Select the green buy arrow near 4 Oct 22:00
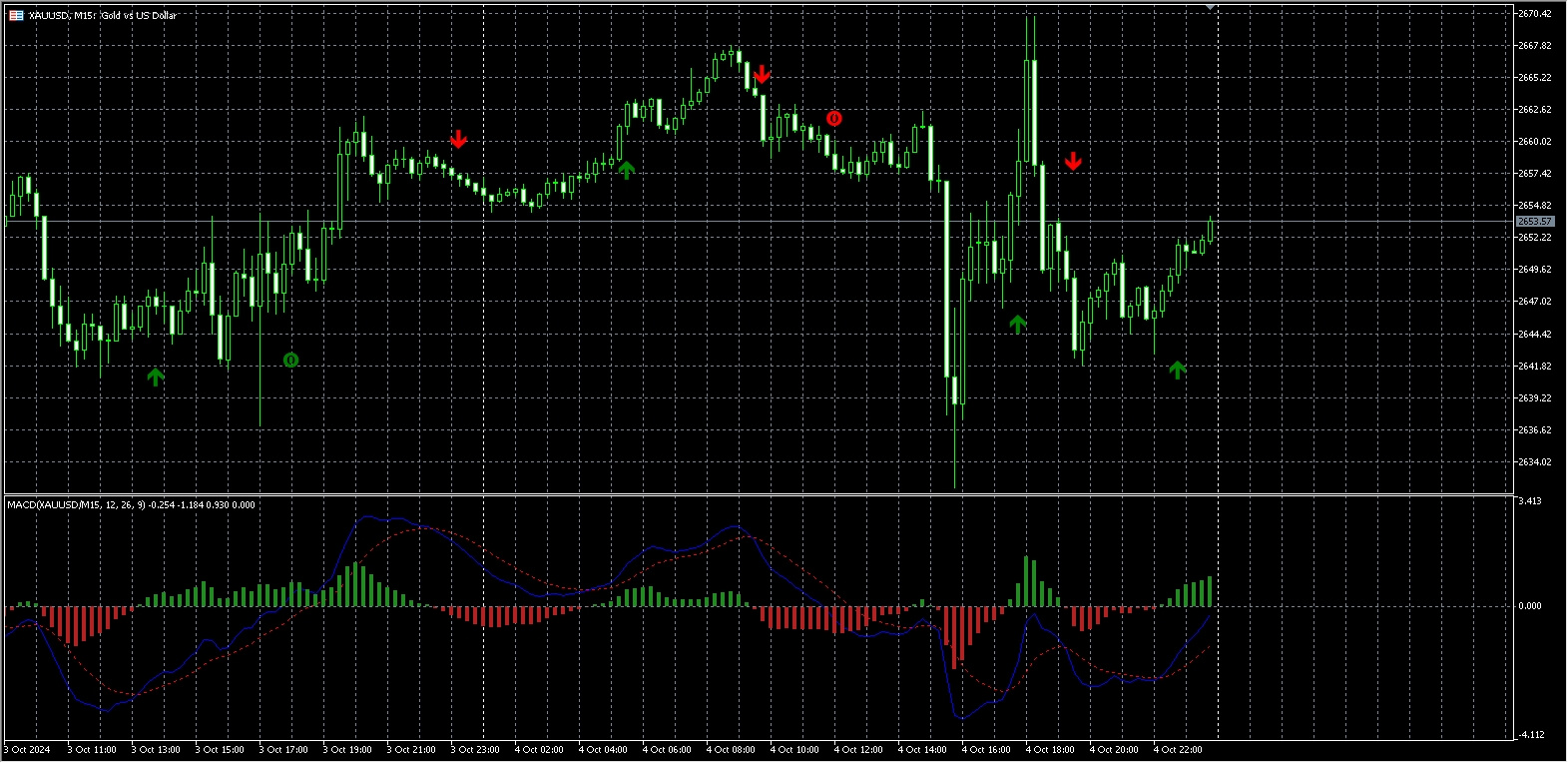Viewport: 1568px width, 763px height. [x=1178, y=370]
